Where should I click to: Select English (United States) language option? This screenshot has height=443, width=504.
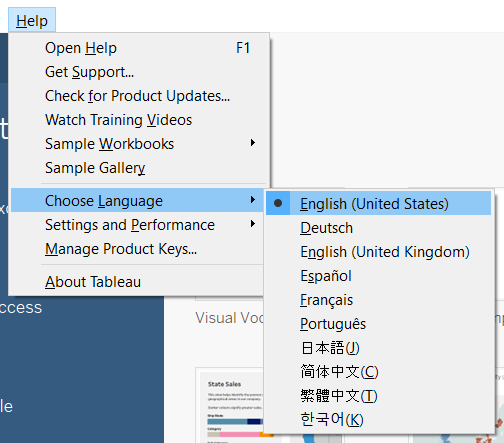pyautogui.click(x=378, y=203)
